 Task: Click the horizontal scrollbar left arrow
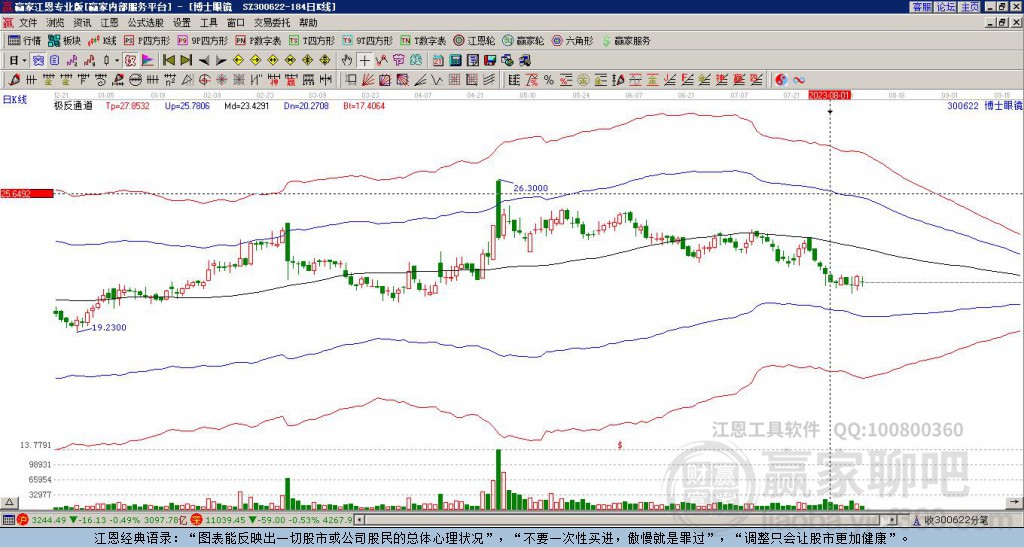coord(359,520)
